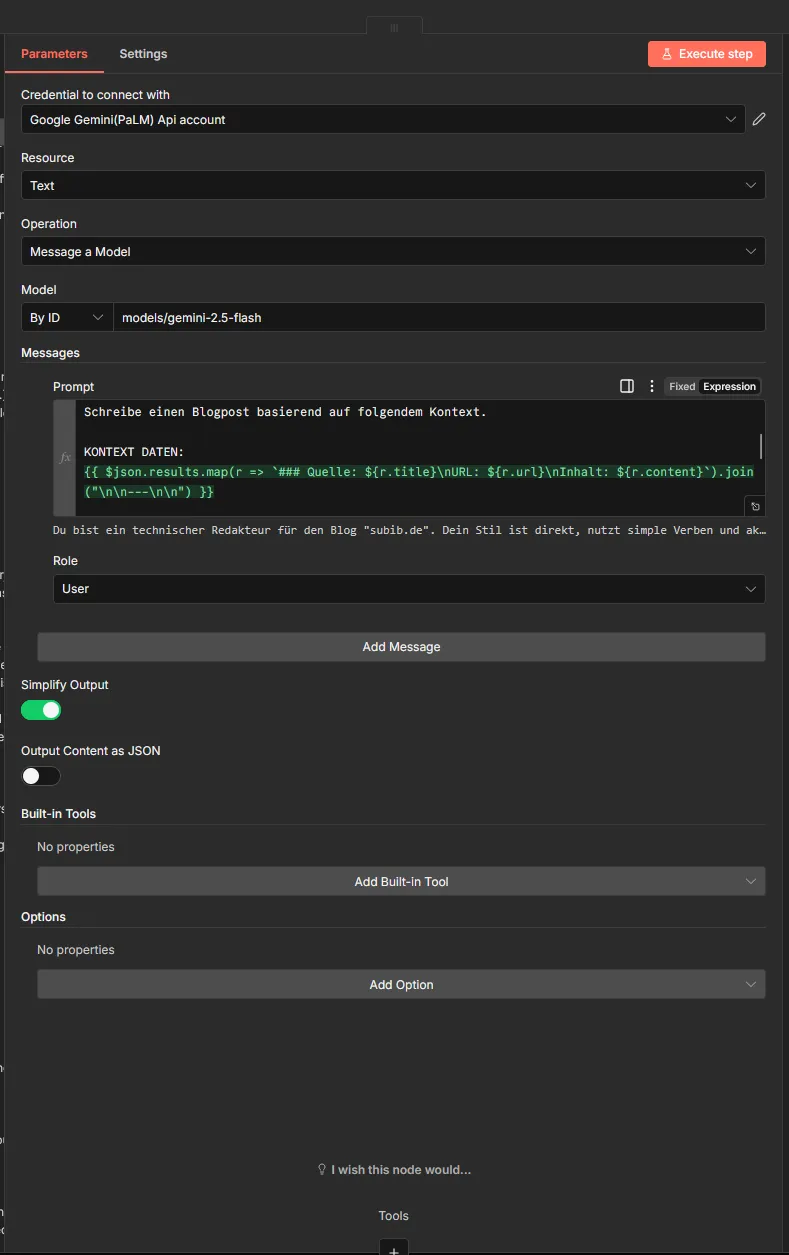Enable Output Content as JSON
Screen dimensions: 789x1255
click(x=40, y=776)
